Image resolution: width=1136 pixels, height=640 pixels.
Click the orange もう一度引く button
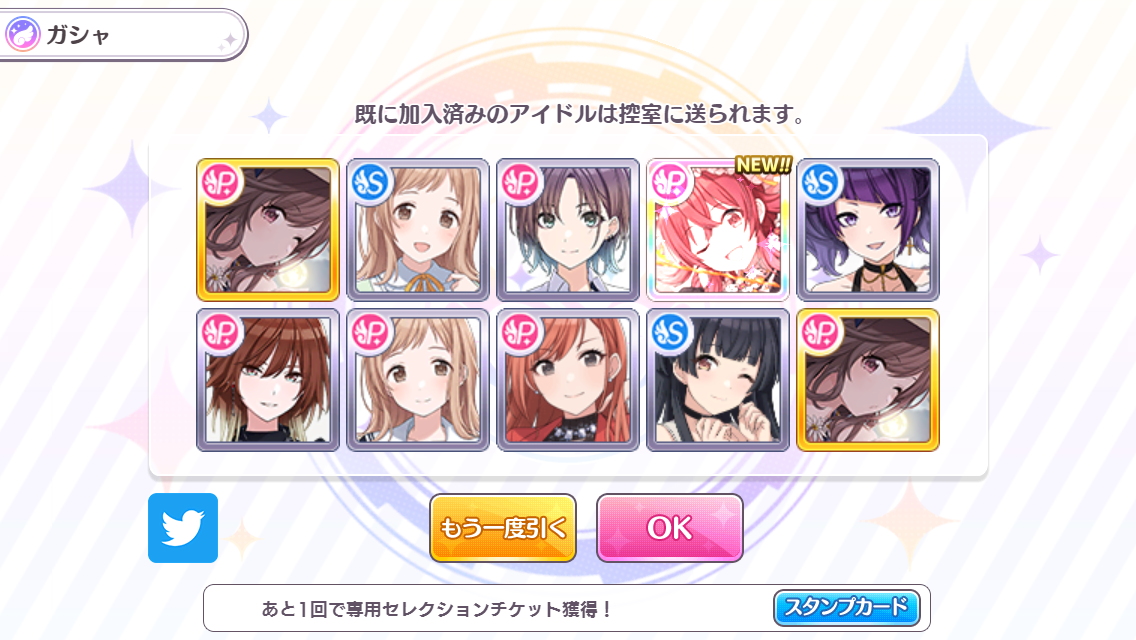(503, 528)
